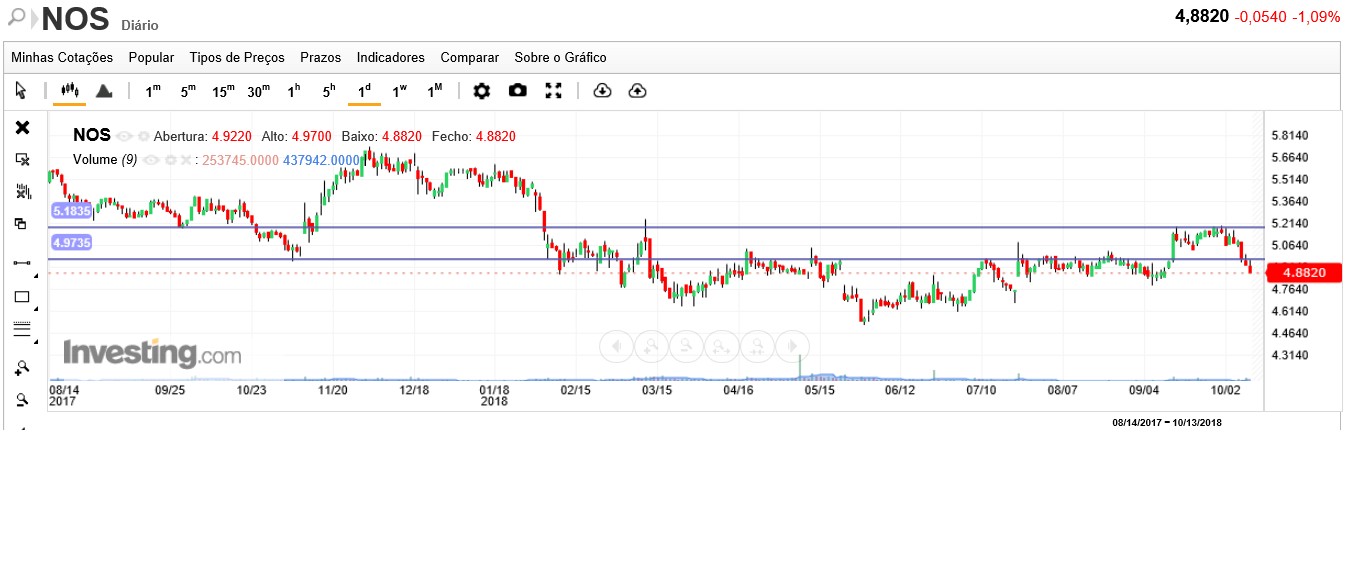Expand the horizontal lines tool group

click(x=36, y=342)
